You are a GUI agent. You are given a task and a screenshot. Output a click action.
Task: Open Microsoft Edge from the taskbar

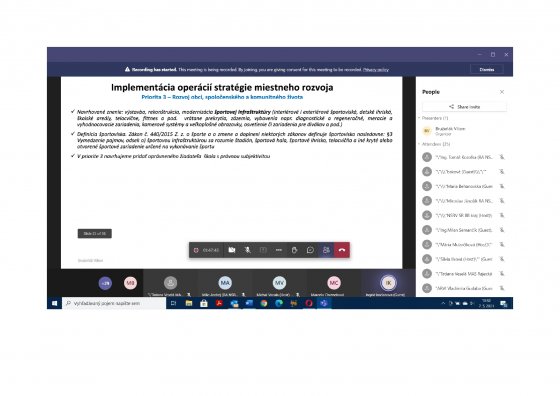279,303
